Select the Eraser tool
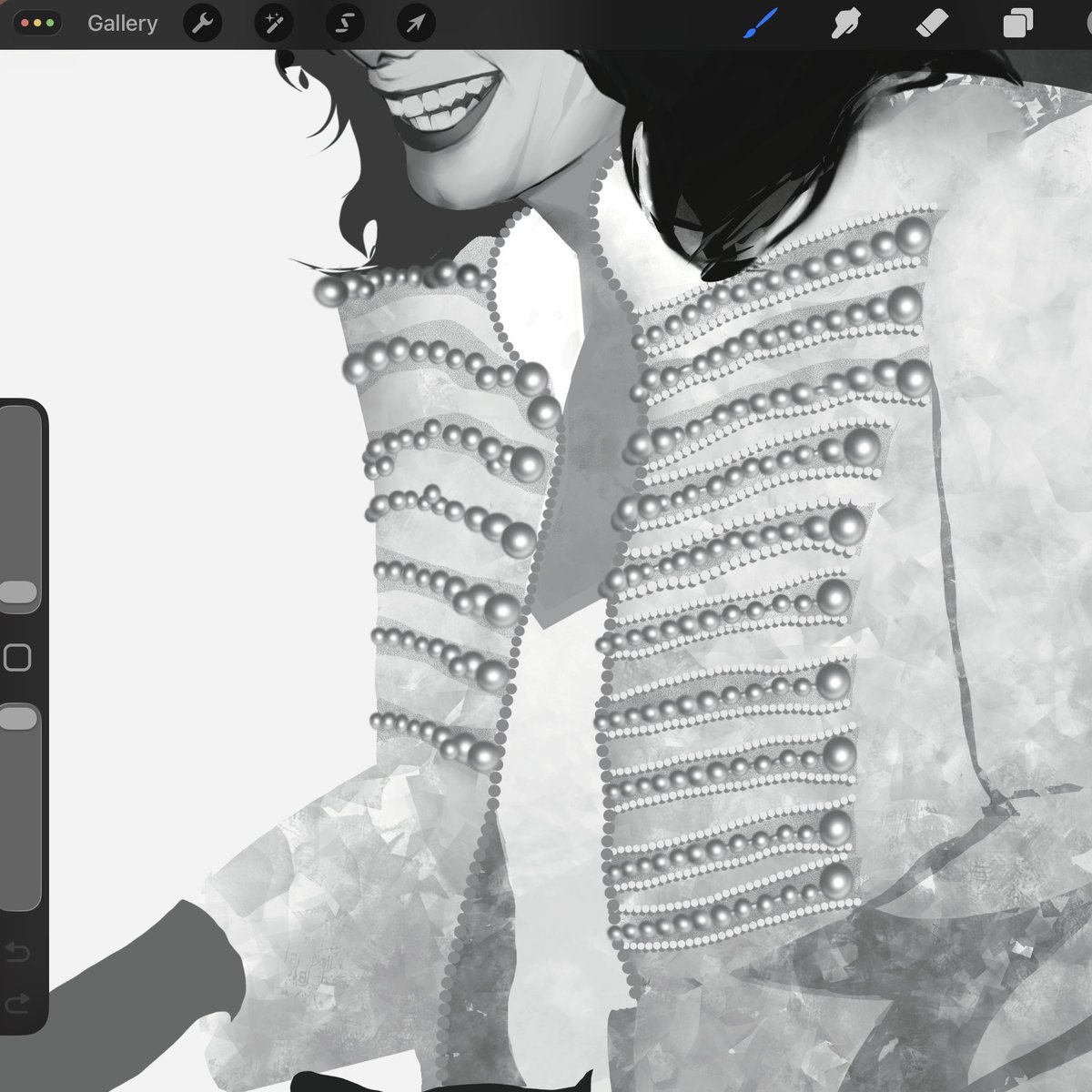The image size is (1092, 1092). [931, 24]
